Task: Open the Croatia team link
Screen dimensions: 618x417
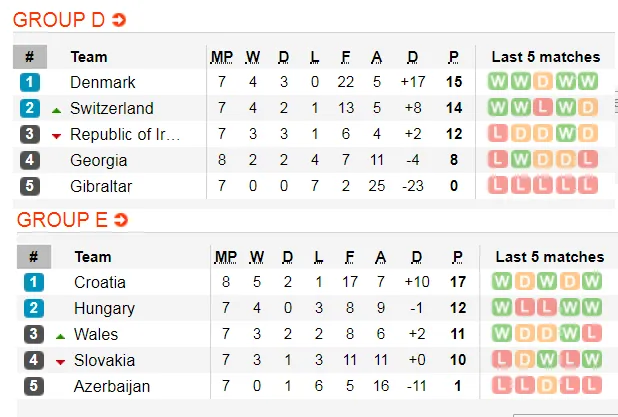Action: [100, 282]
